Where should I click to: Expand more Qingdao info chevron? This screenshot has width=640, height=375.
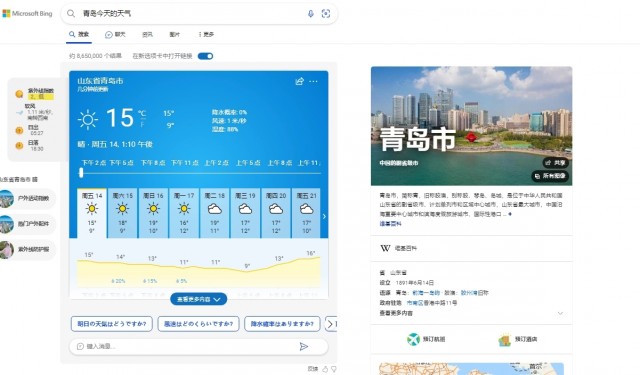coord(560,313)
